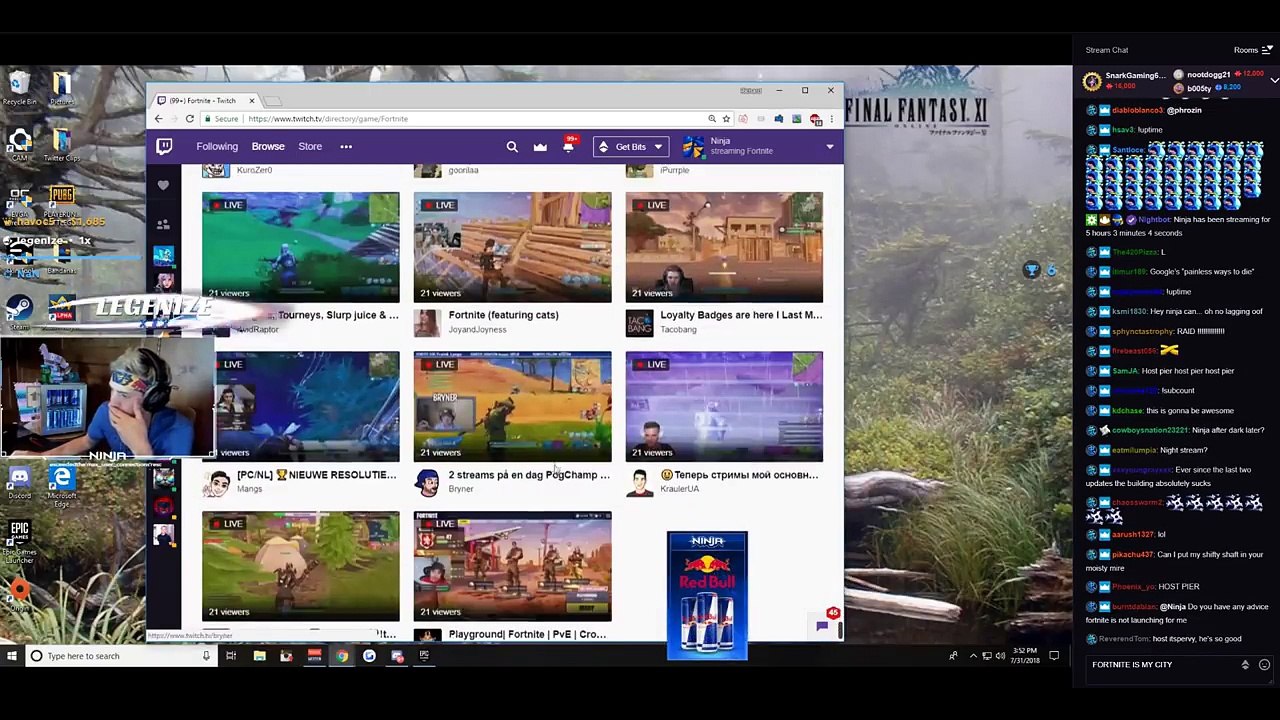Open the Twitch search magnifier
The image size is (1280, 720).
[512, 147]
